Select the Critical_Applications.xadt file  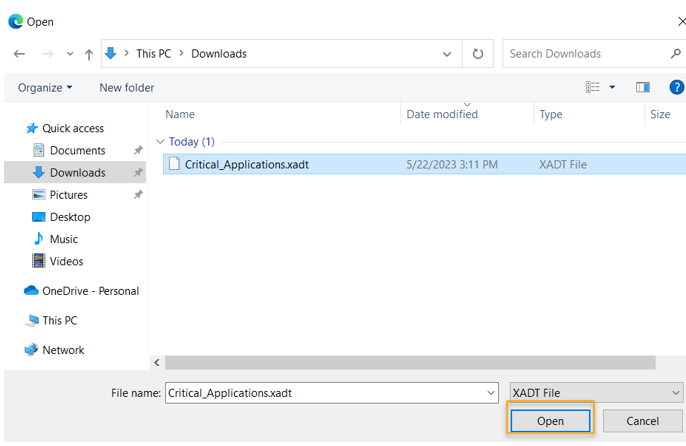246,164
